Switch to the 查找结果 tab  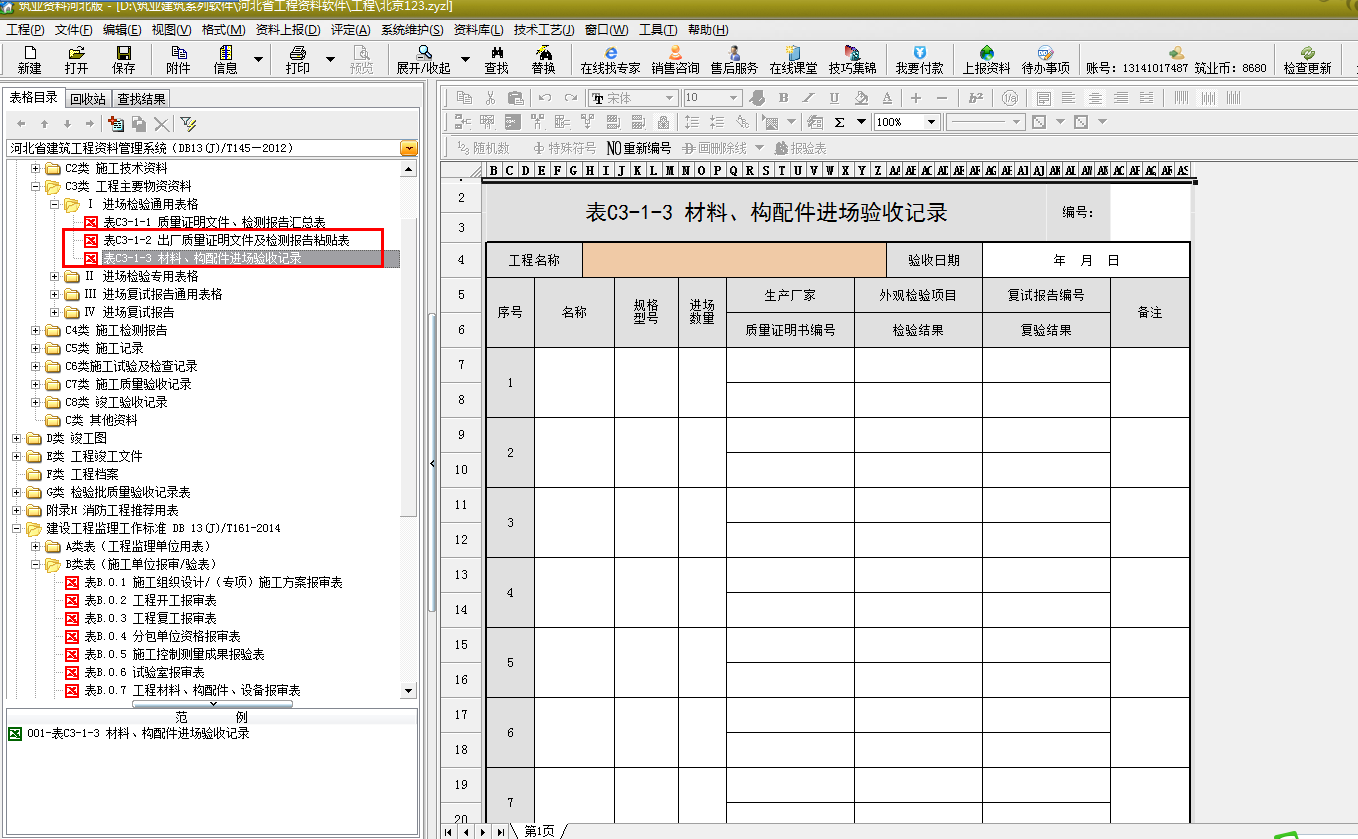[141, 98]
